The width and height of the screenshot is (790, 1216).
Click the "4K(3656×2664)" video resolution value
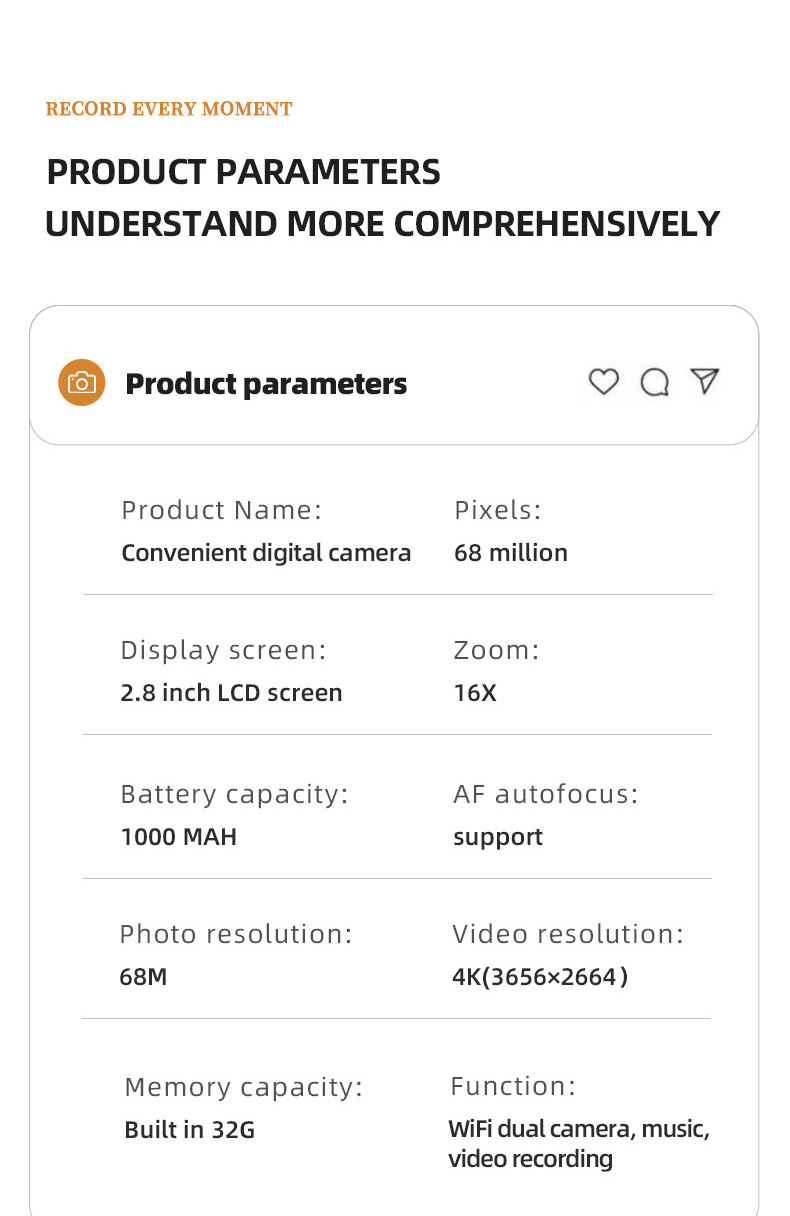coord(540,977)
